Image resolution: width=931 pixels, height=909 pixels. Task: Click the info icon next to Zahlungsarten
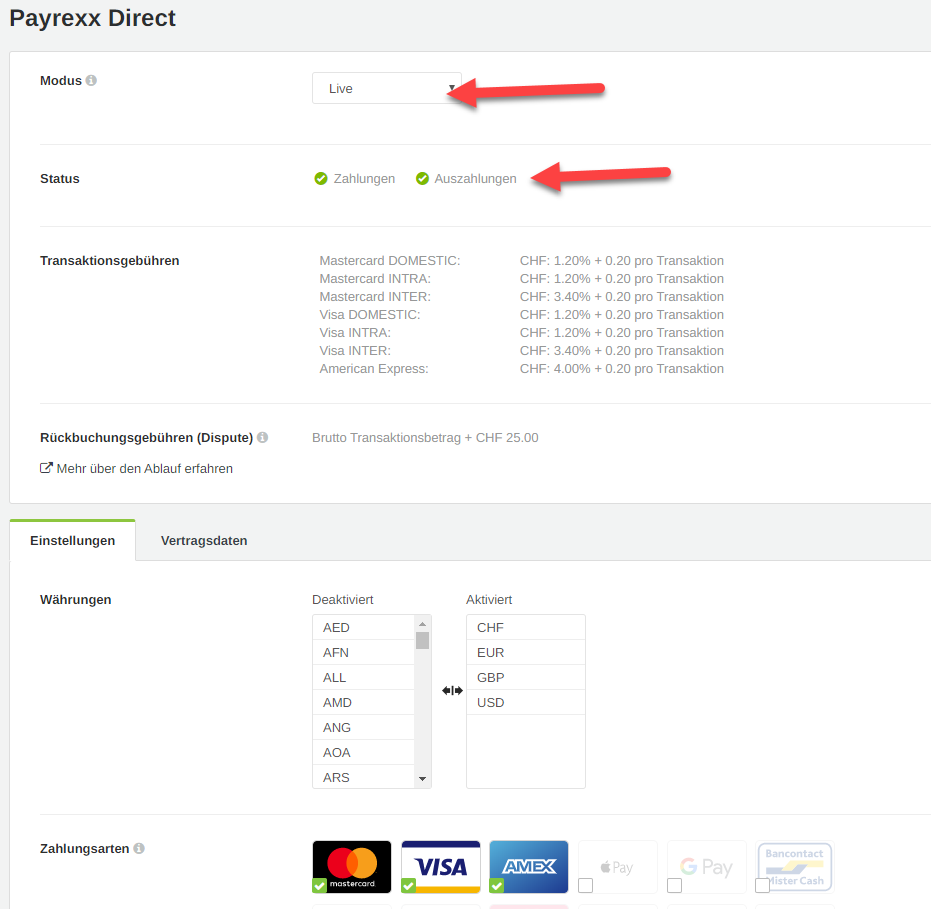139,849
